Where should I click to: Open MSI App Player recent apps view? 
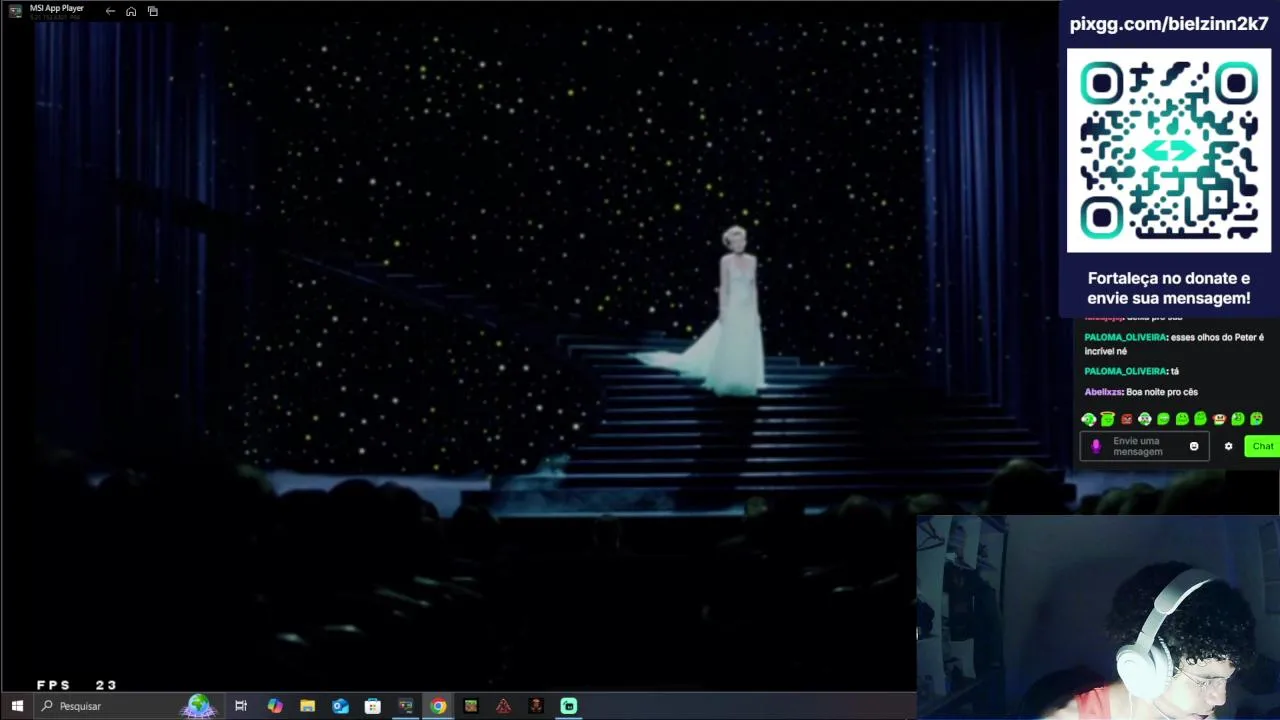[153, 11]
